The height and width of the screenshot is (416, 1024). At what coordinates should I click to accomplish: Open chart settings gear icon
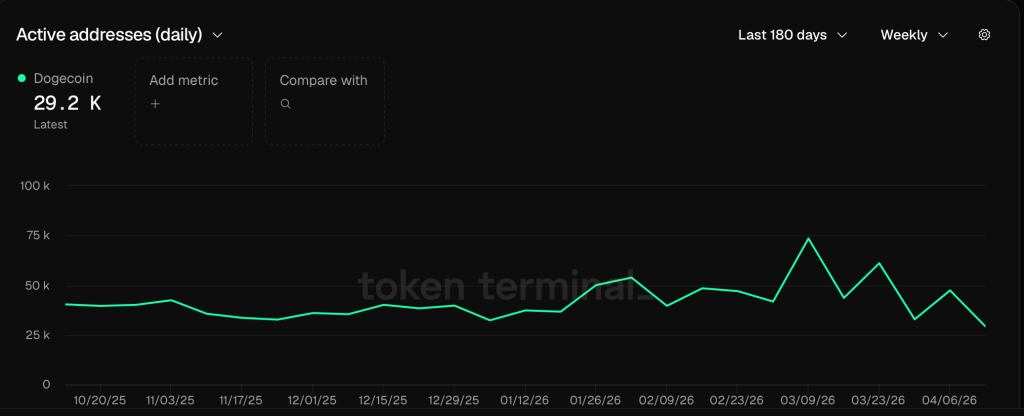point(984,35)
